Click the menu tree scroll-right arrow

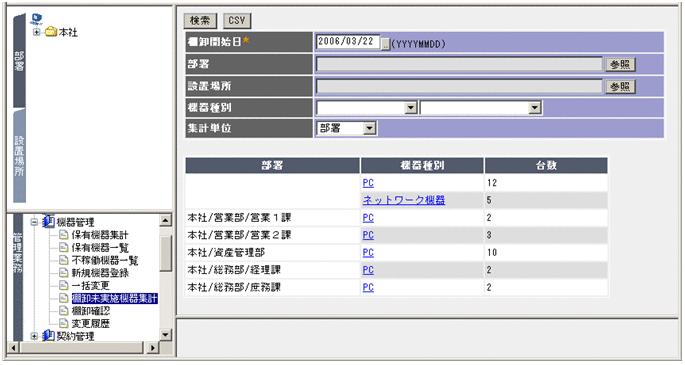(152, 348)
